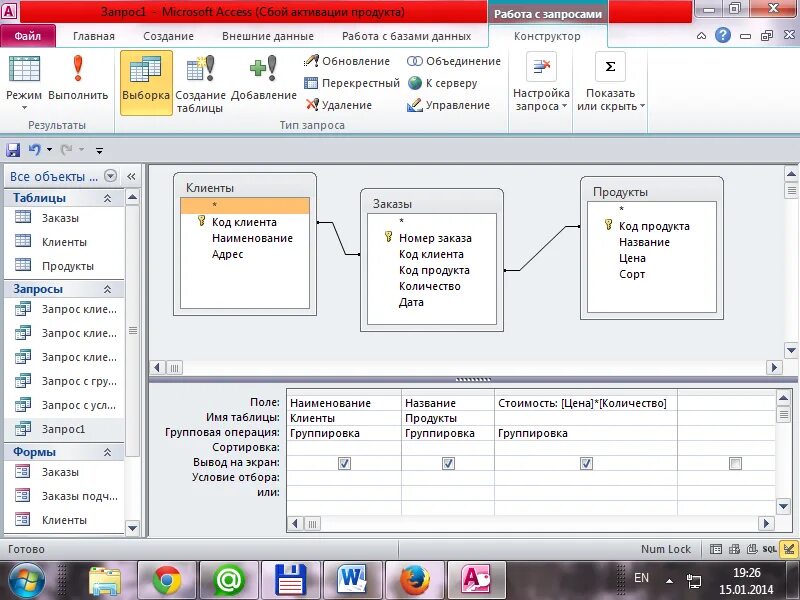The width and height of the screenshot is (800, 600).
Task: Choose the К серверу query type
Action: 442,83
